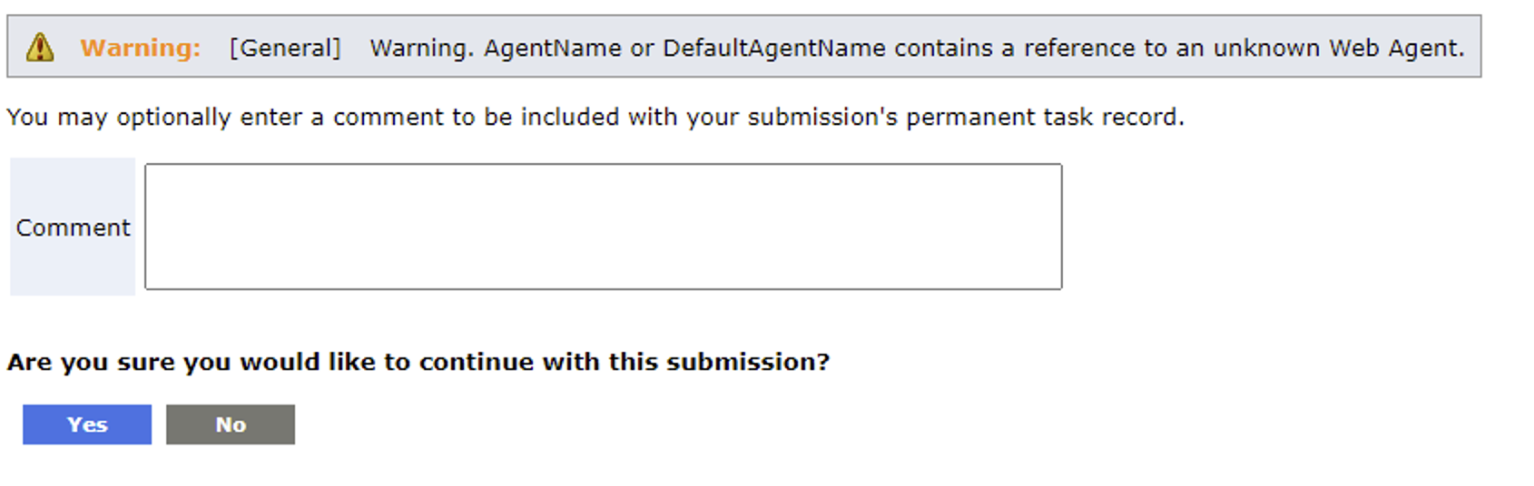Click inside the Comment text box
The width and height of the screenshot is (1534, 486).
pos(603,227)
